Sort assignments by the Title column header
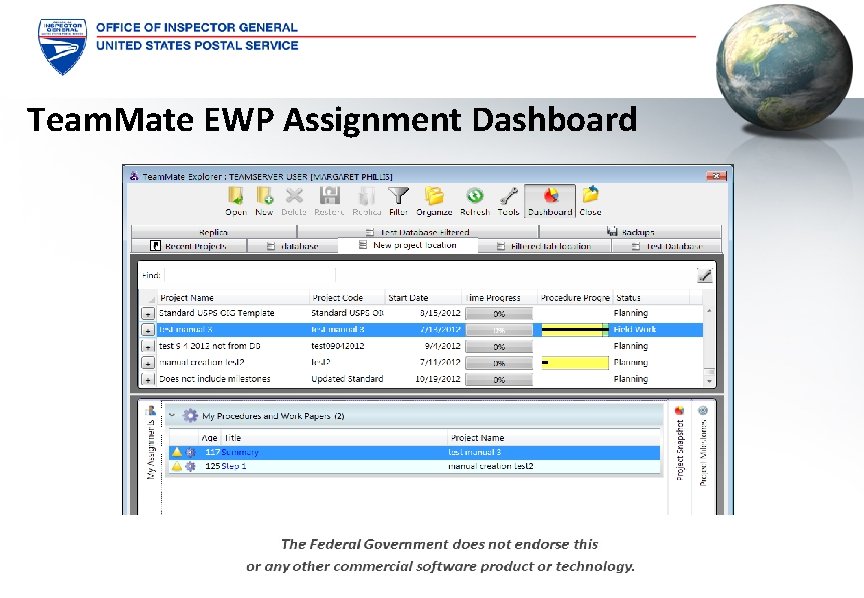864x598 pixels. (334, 438)
